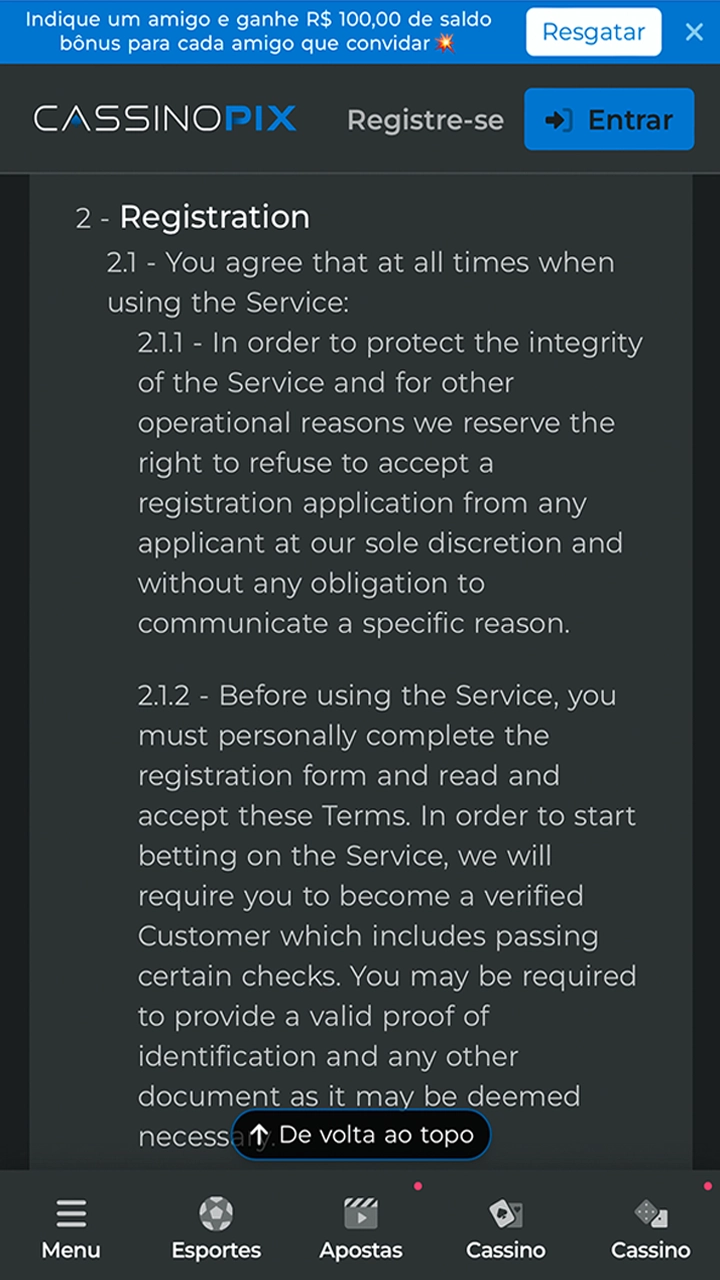The height and width of the screenshot is (1280, 720).
Task: Select the dice Cassino icon
Action: click(651, 1214)
